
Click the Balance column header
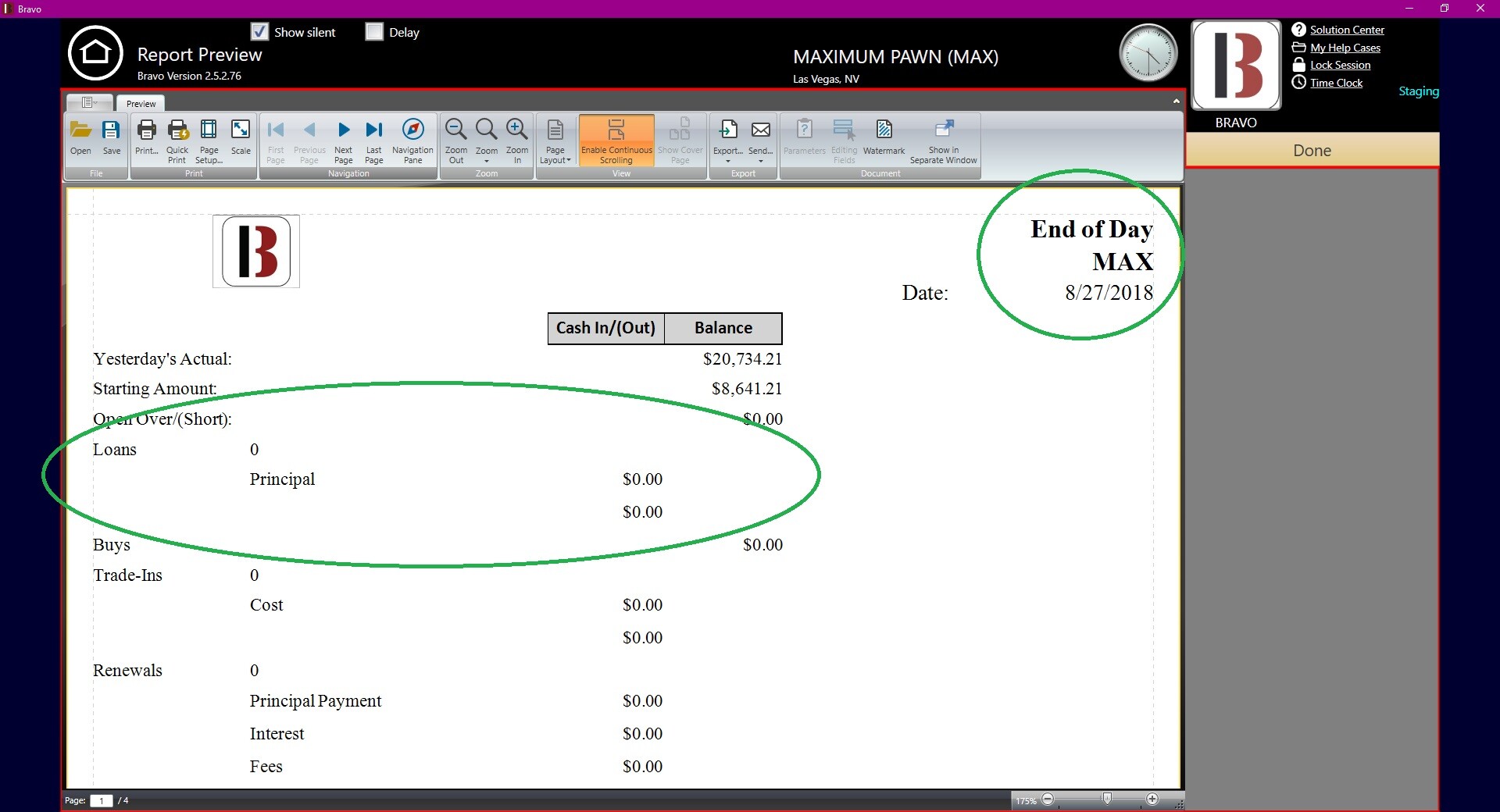[723, 328]
